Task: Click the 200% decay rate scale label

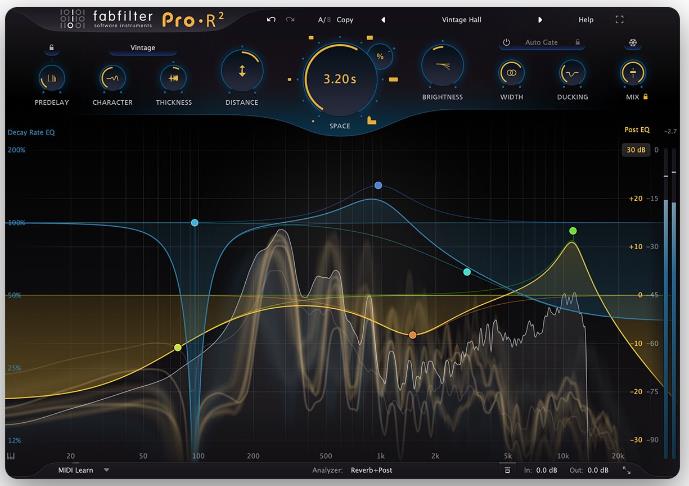Action: tap(16, 150)
